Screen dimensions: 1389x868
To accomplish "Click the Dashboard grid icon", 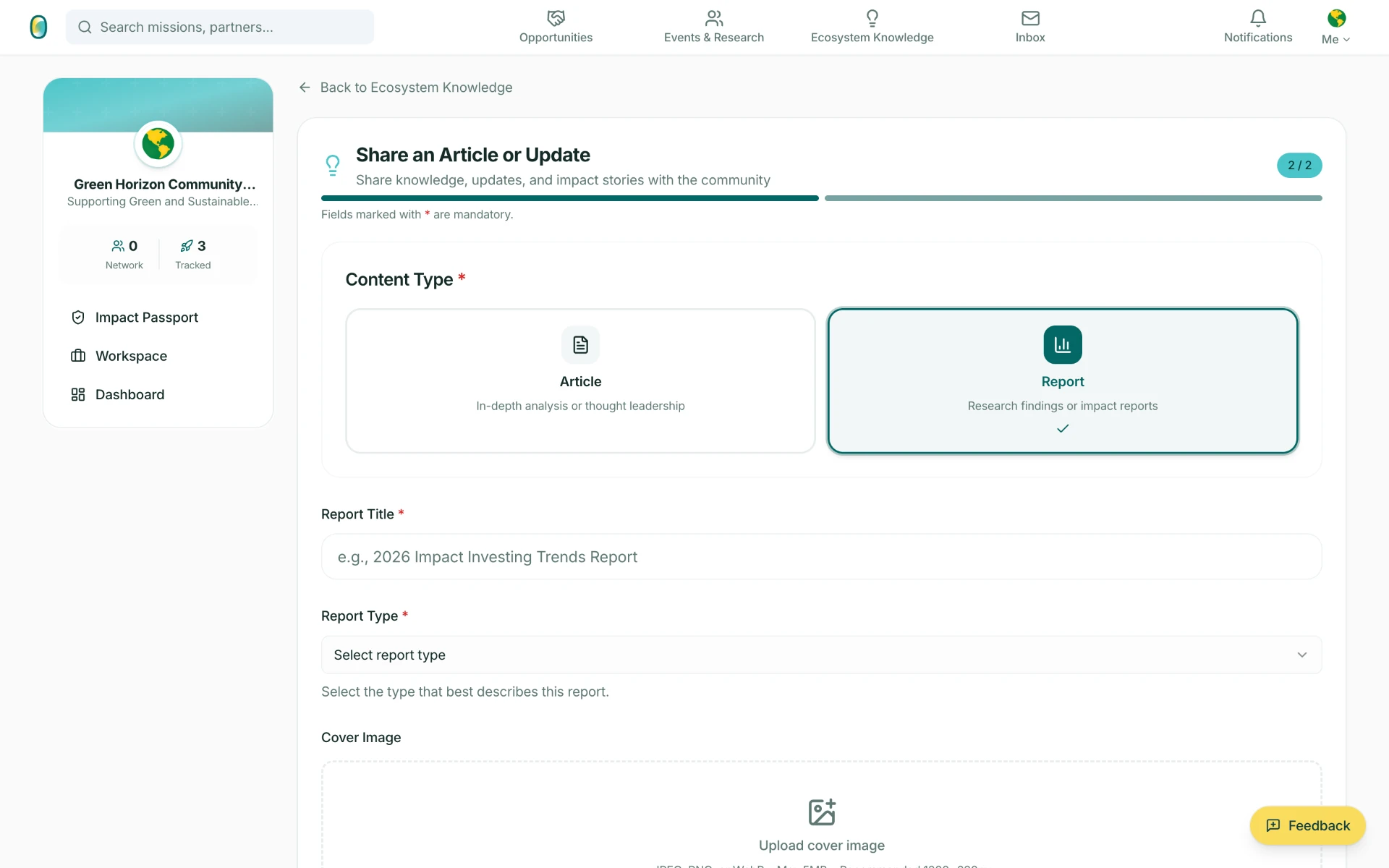I will tap(78, 394).
